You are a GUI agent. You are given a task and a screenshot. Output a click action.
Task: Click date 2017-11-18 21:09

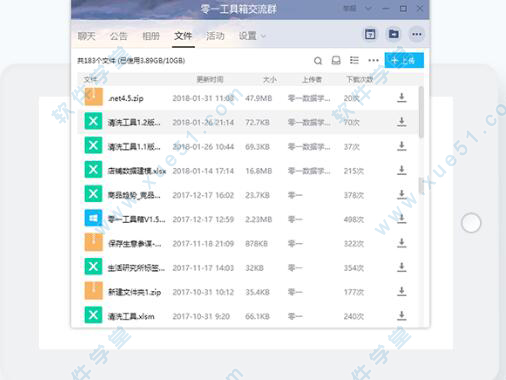(203, 244)
